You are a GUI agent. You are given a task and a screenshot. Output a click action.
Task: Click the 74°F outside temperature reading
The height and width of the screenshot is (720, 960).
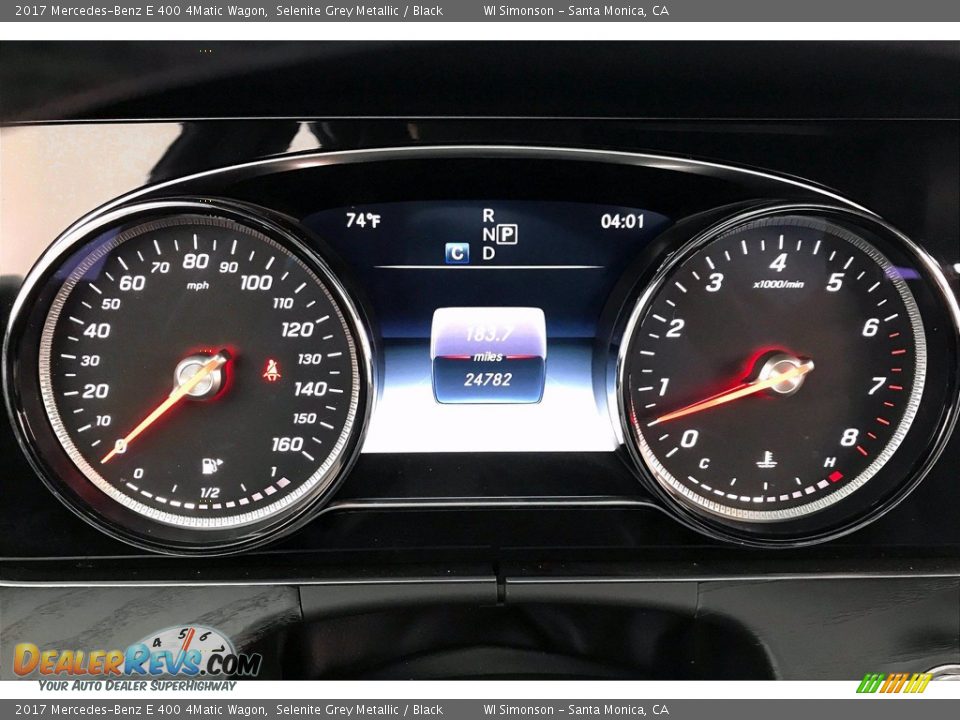[362, 220]
